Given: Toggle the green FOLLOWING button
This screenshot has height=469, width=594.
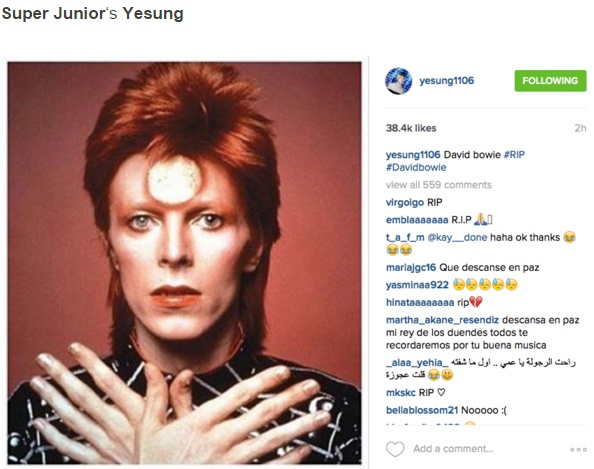Looking at the screenshot, I should coord(550,81).
